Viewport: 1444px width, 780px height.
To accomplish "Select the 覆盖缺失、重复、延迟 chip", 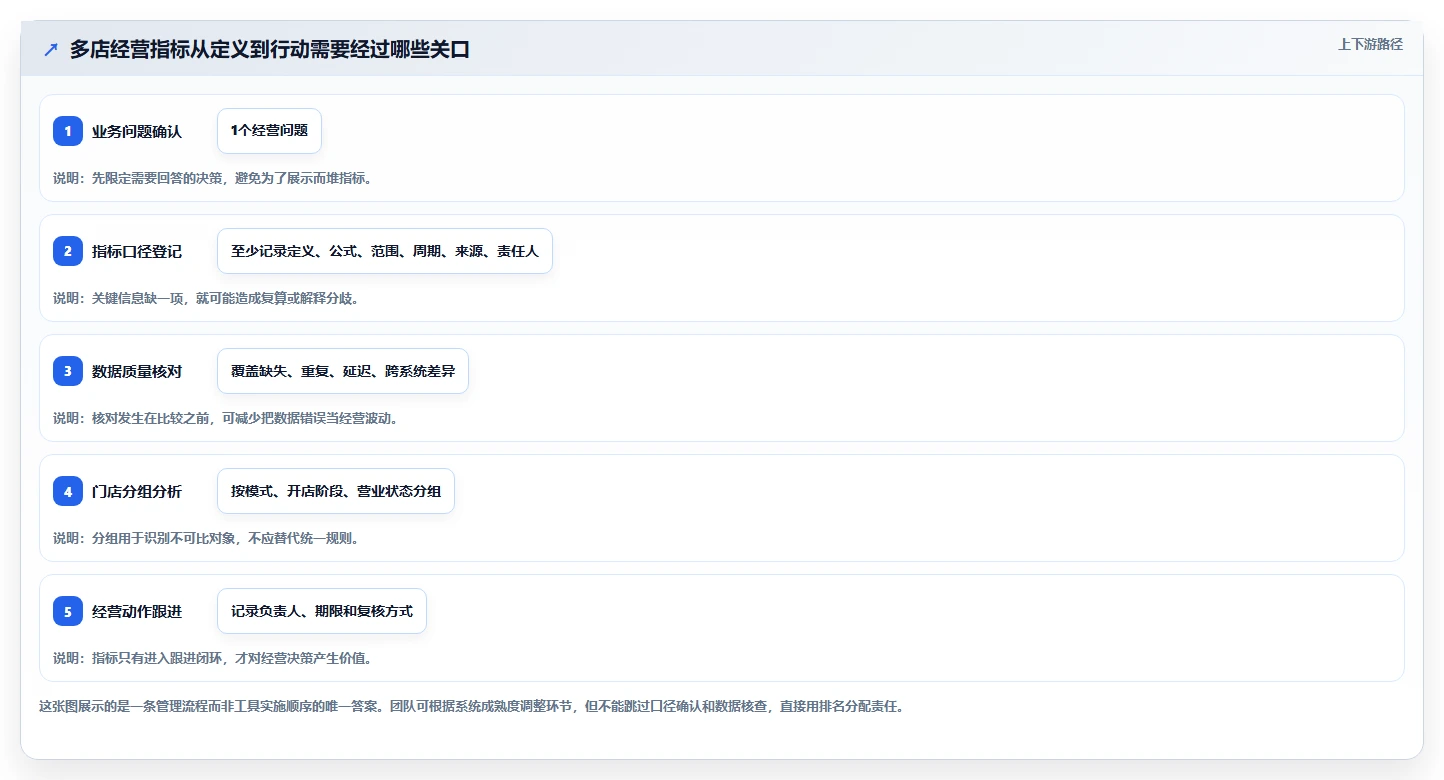I will coord(343,371).
